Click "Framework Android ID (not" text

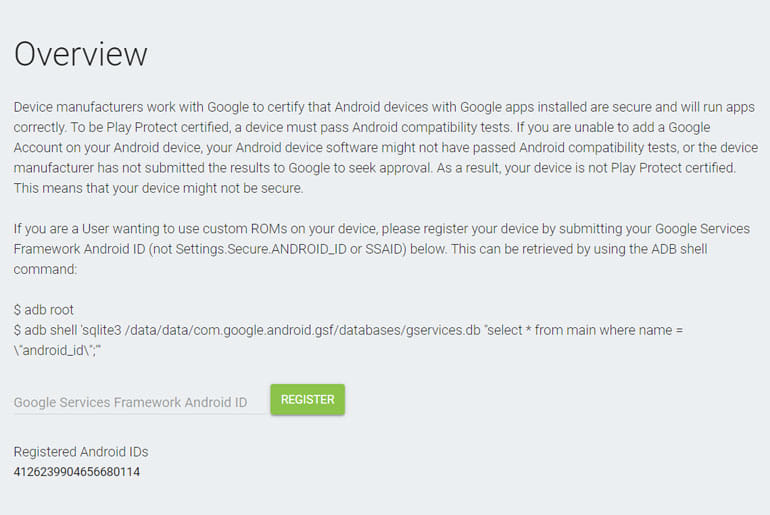[x=96, y=251]
